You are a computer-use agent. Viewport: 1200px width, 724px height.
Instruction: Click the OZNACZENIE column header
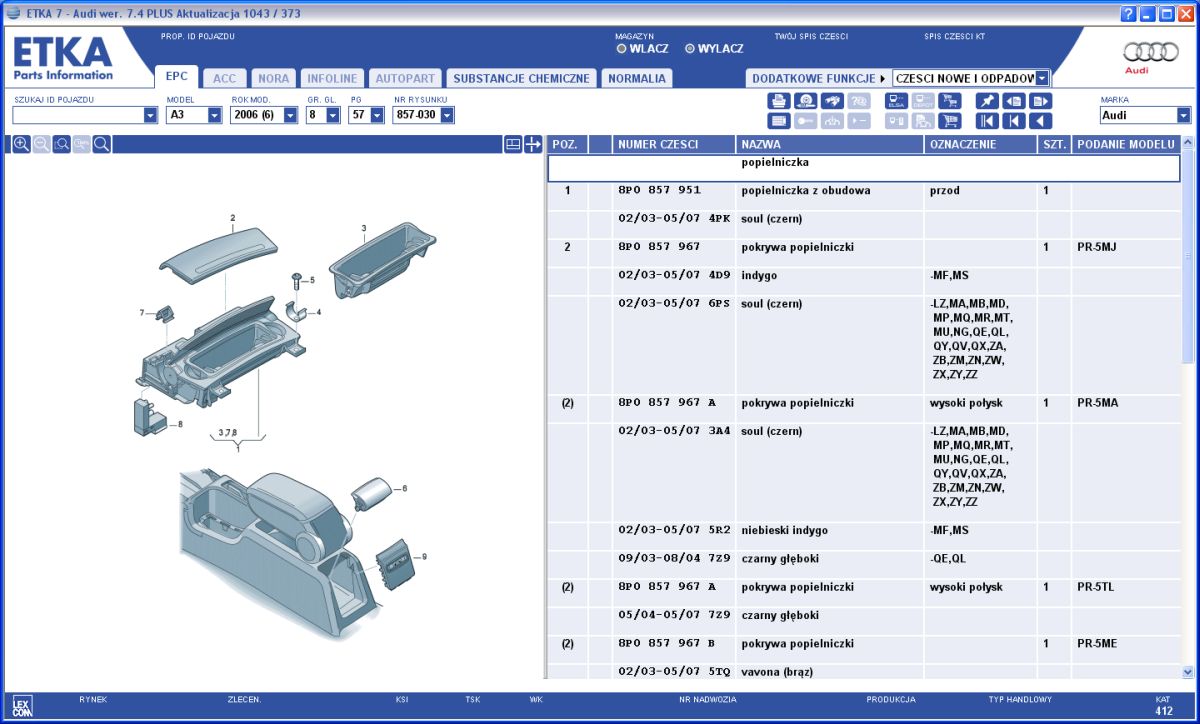pyautogui.click(x=981, y=144)
